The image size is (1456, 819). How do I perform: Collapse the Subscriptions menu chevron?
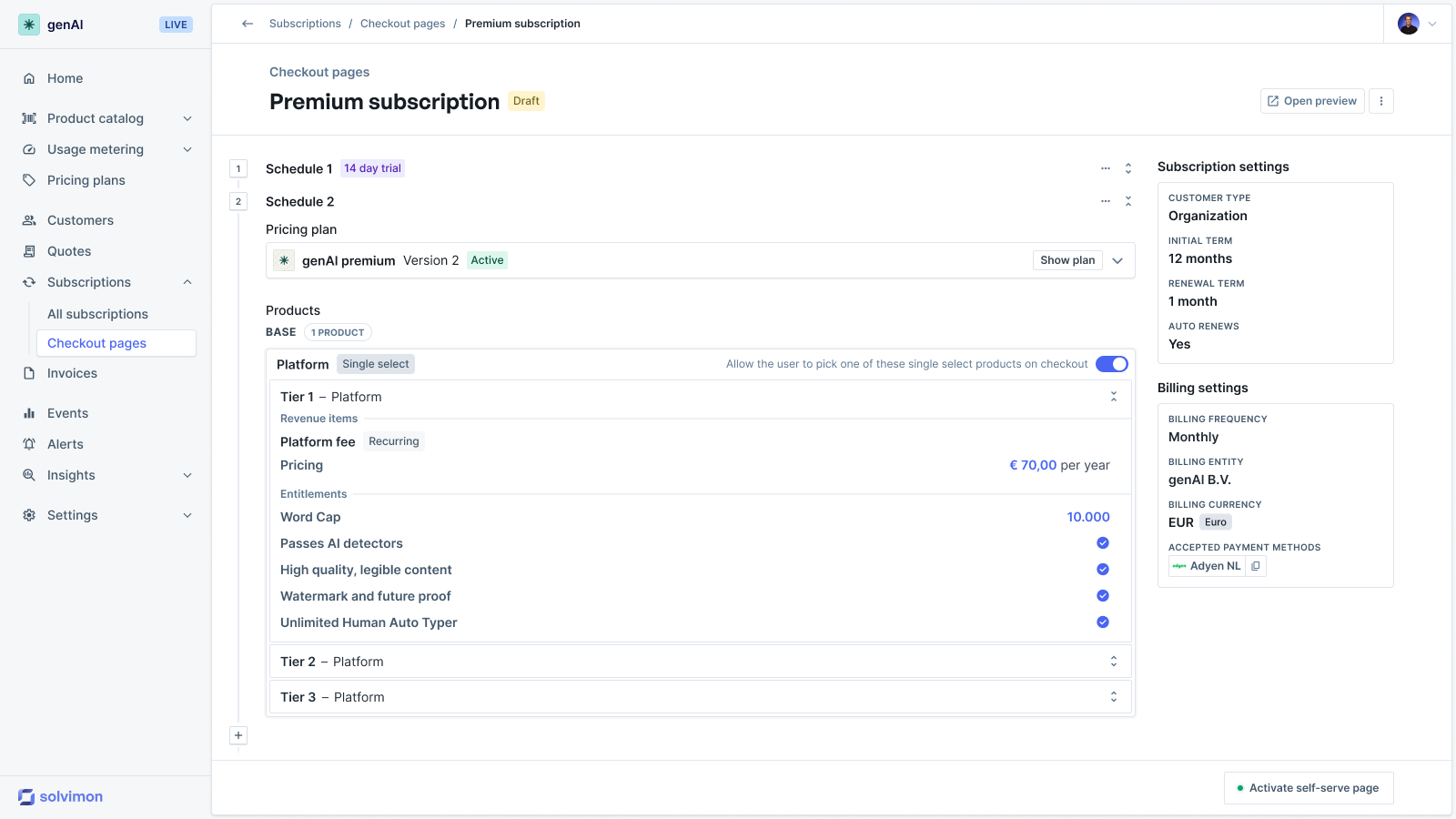click(x=187, y=282)
